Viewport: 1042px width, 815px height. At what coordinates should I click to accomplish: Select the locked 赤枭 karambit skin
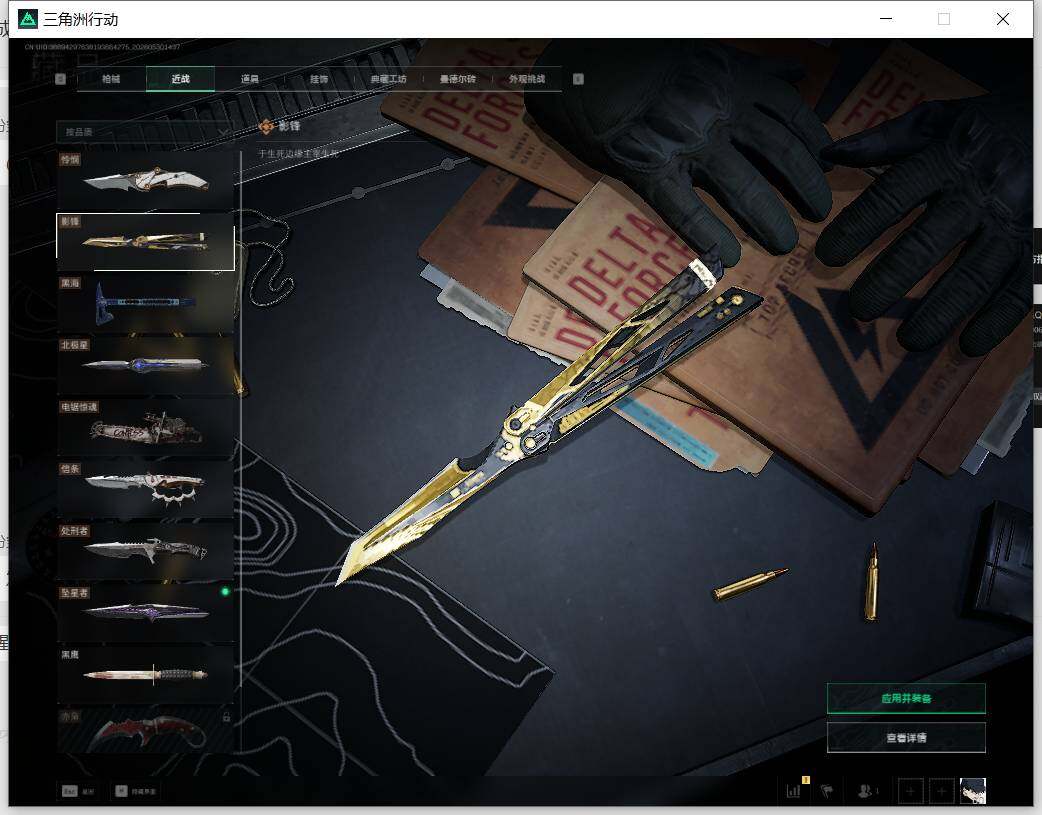pyautogui.click(x=145, y=730)
